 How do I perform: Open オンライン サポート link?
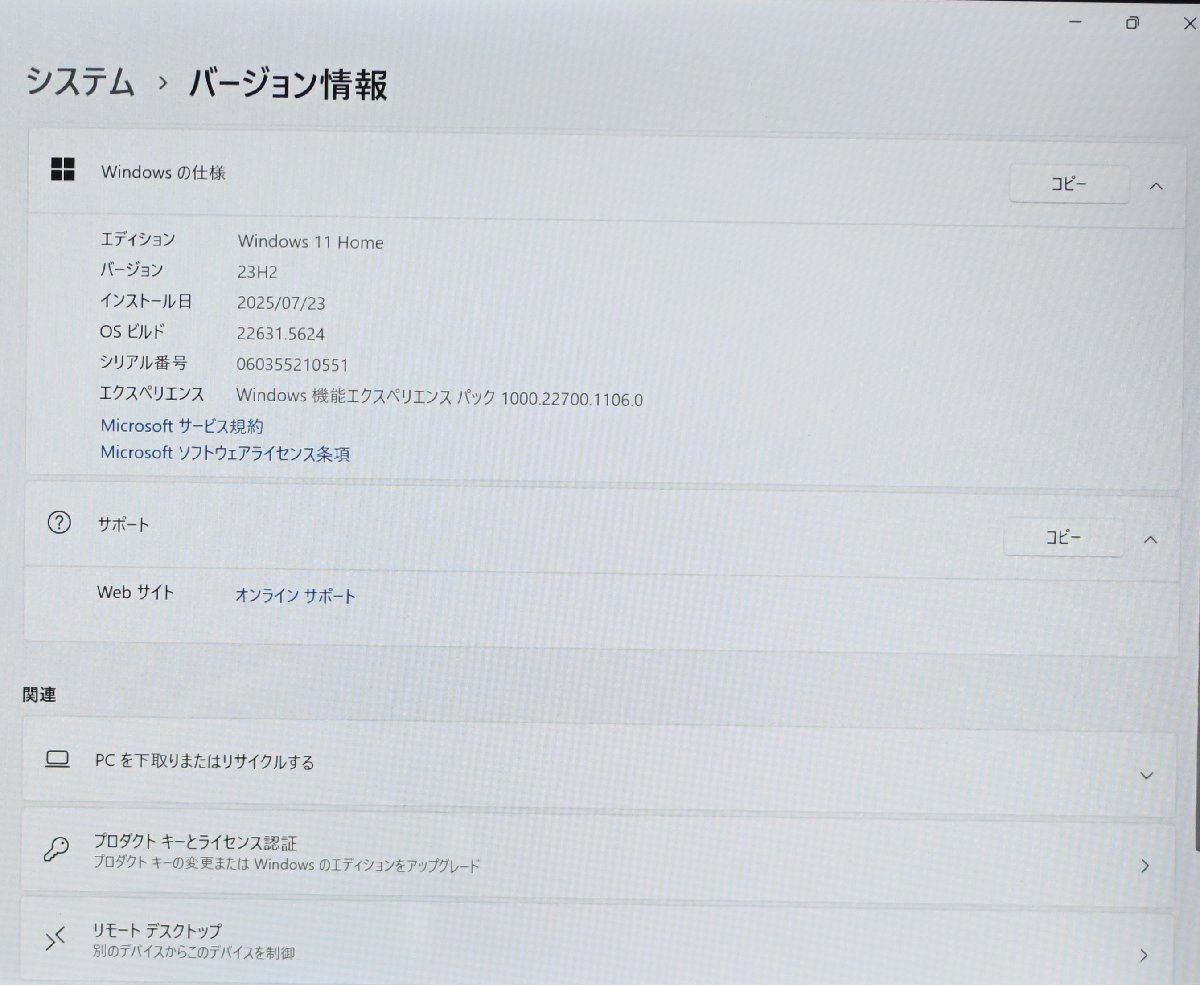coord(294,596)
